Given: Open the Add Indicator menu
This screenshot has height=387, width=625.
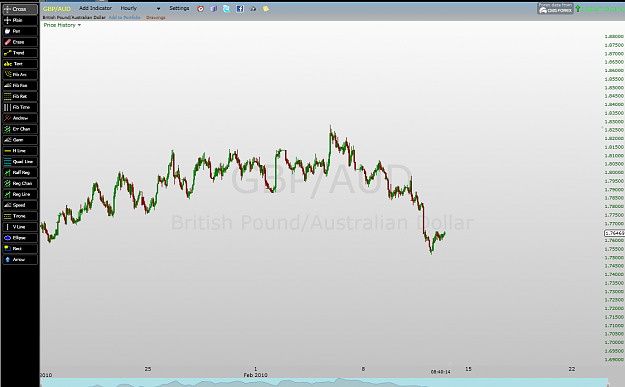Looking at the screenshot, I should 95,8.
